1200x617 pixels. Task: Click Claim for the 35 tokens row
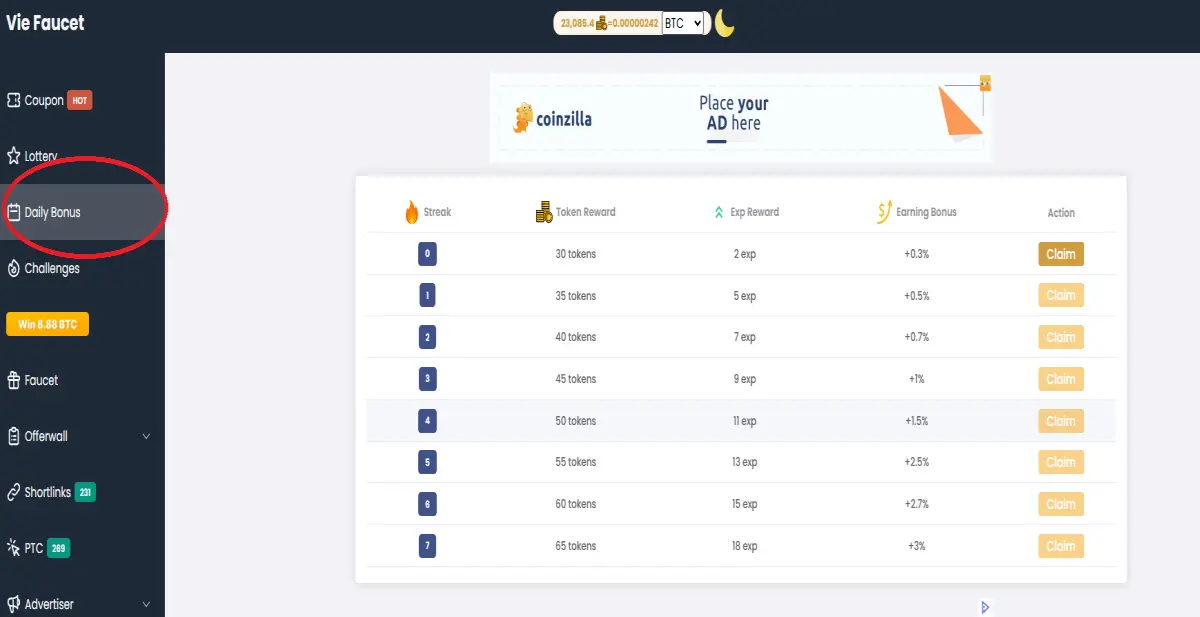(x=1061, y=295)
